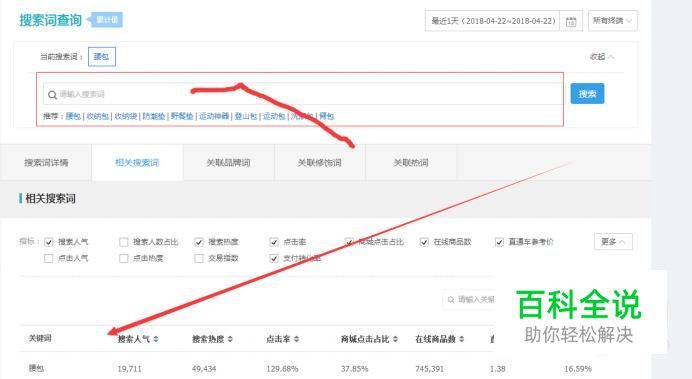Click recommended keyword 运动神器 link
This screenshot has height=379, width=692.
(x=214, y=116)
